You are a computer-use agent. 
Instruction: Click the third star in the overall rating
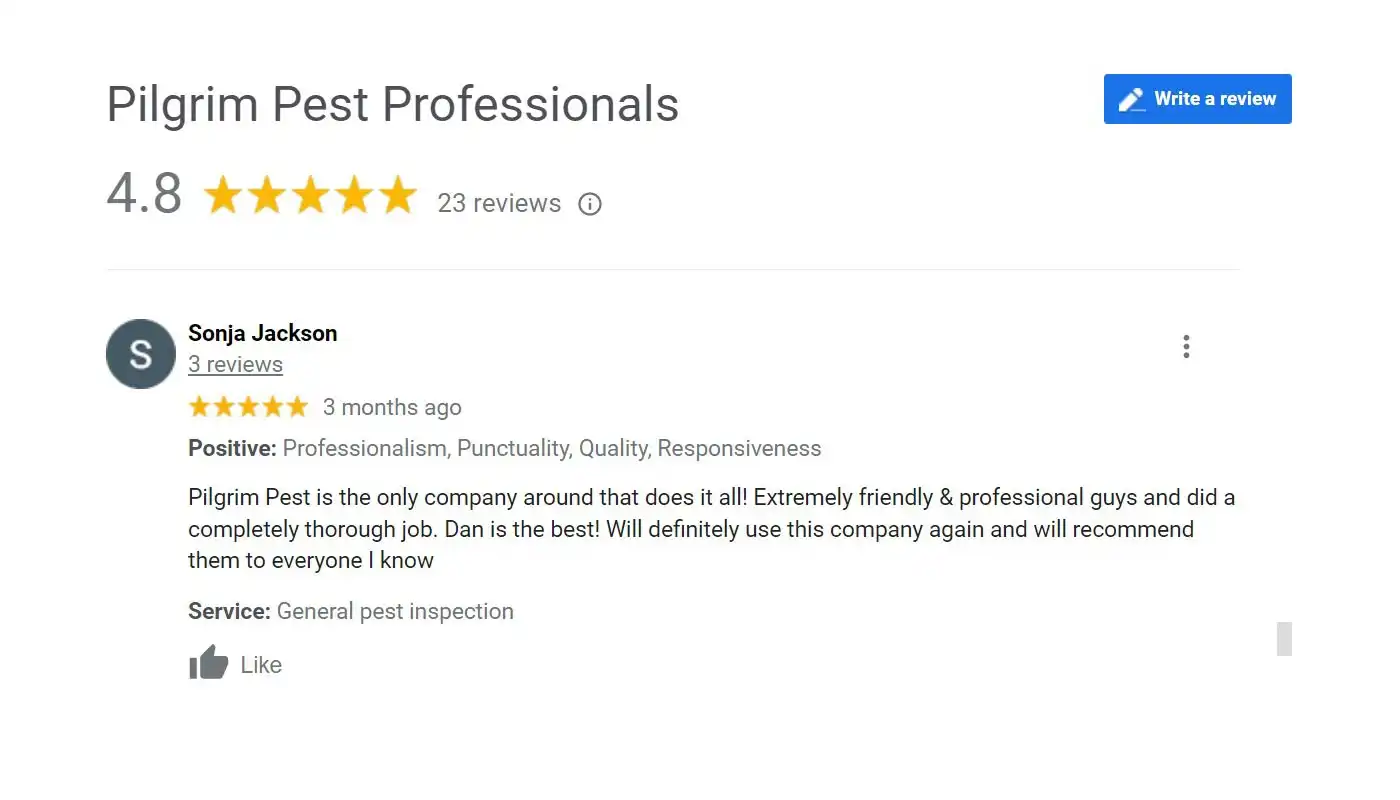tap(311, 195)
